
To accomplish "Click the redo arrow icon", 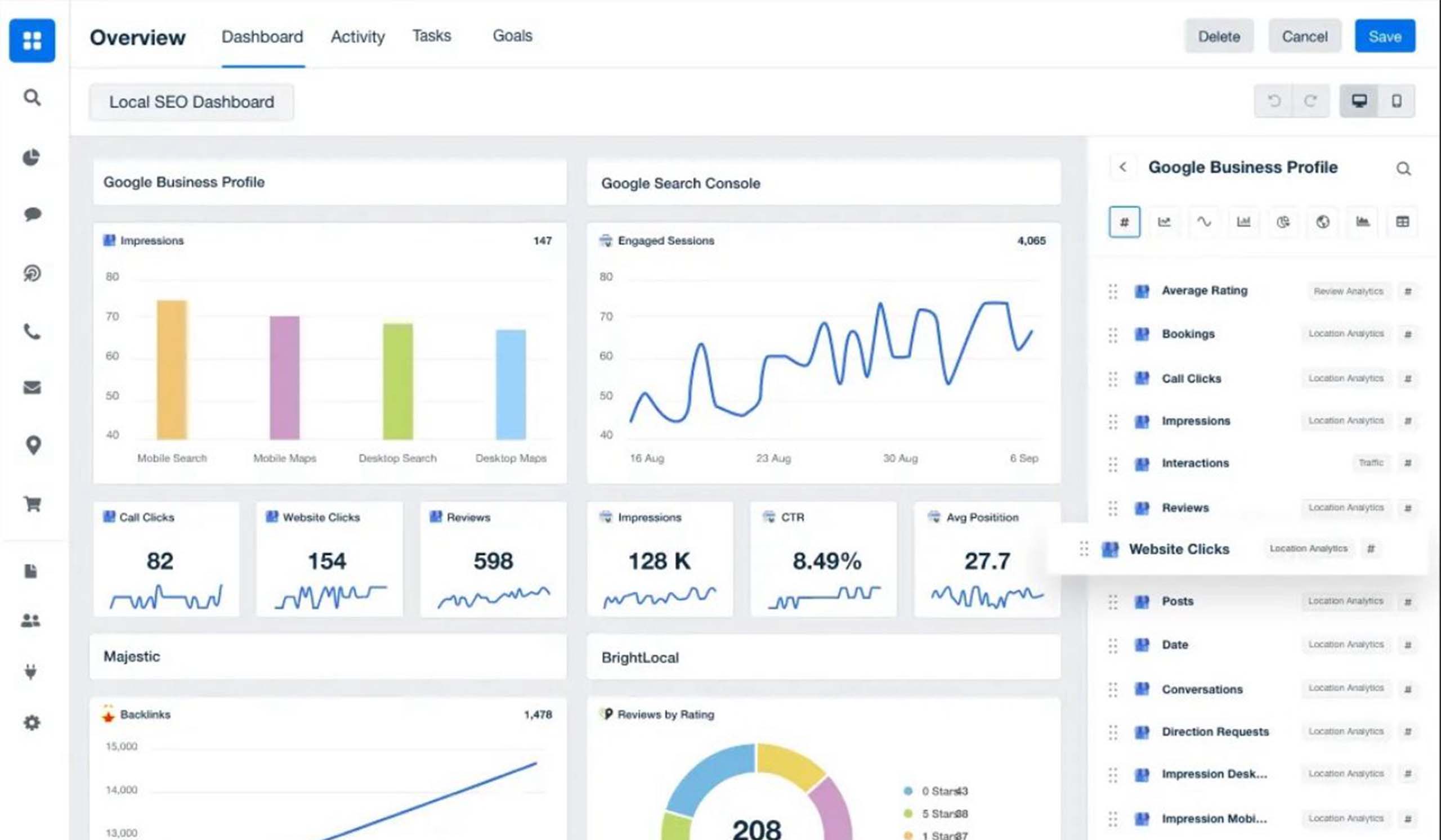I will [x=1310, y=101].
